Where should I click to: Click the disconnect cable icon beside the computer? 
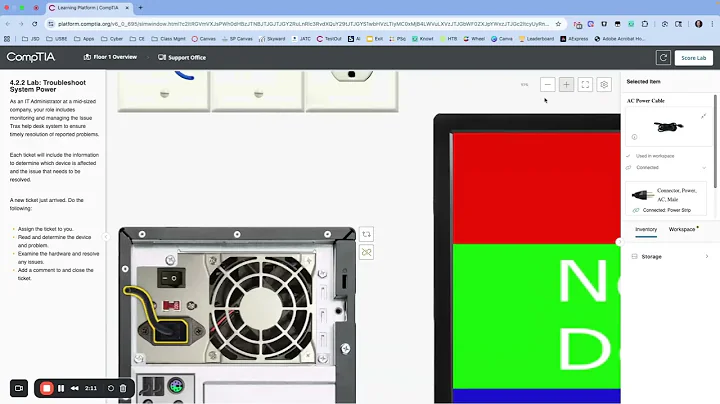[366, 252]
